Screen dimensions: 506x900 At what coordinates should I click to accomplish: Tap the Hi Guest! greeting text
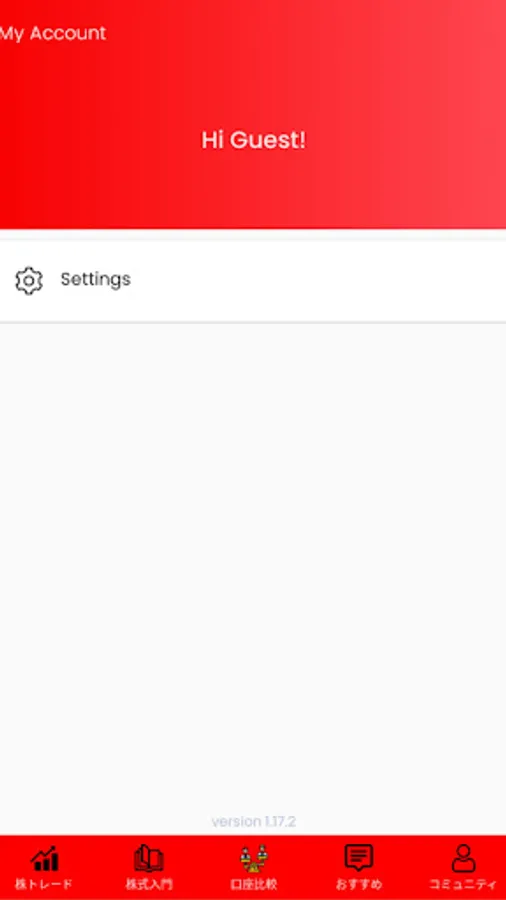pos(253,140)
